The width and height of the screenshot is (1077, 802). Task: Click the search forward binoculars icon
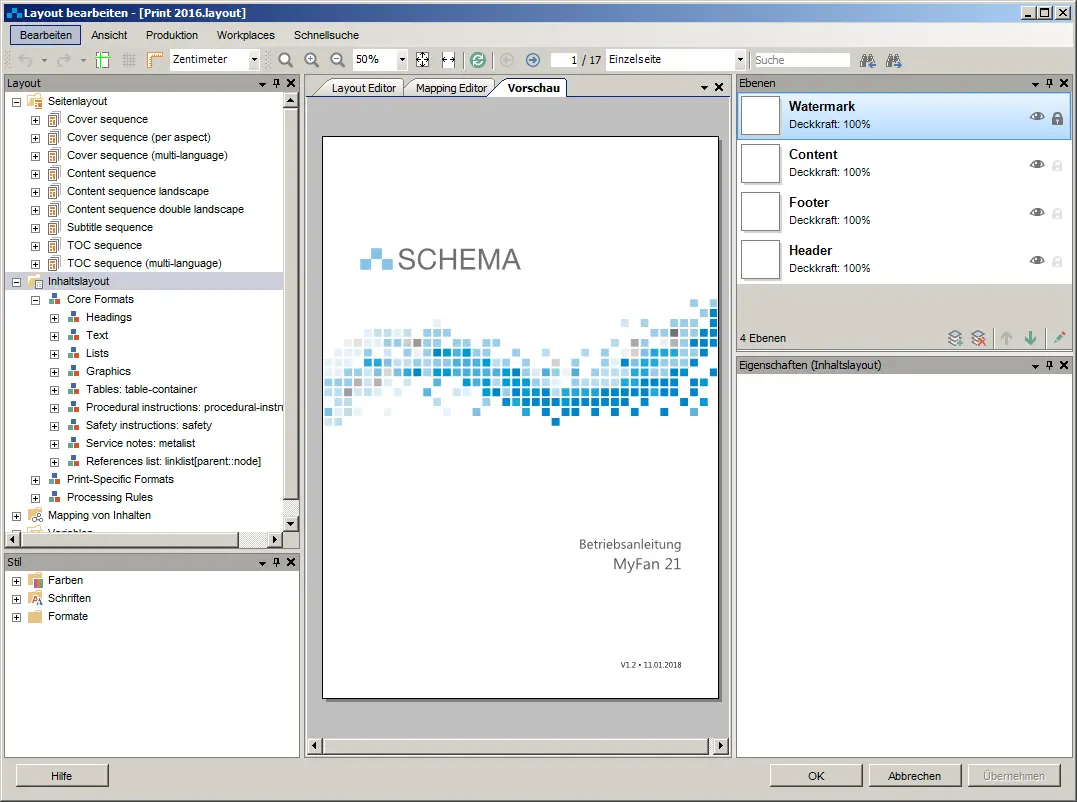coord(893,60)
